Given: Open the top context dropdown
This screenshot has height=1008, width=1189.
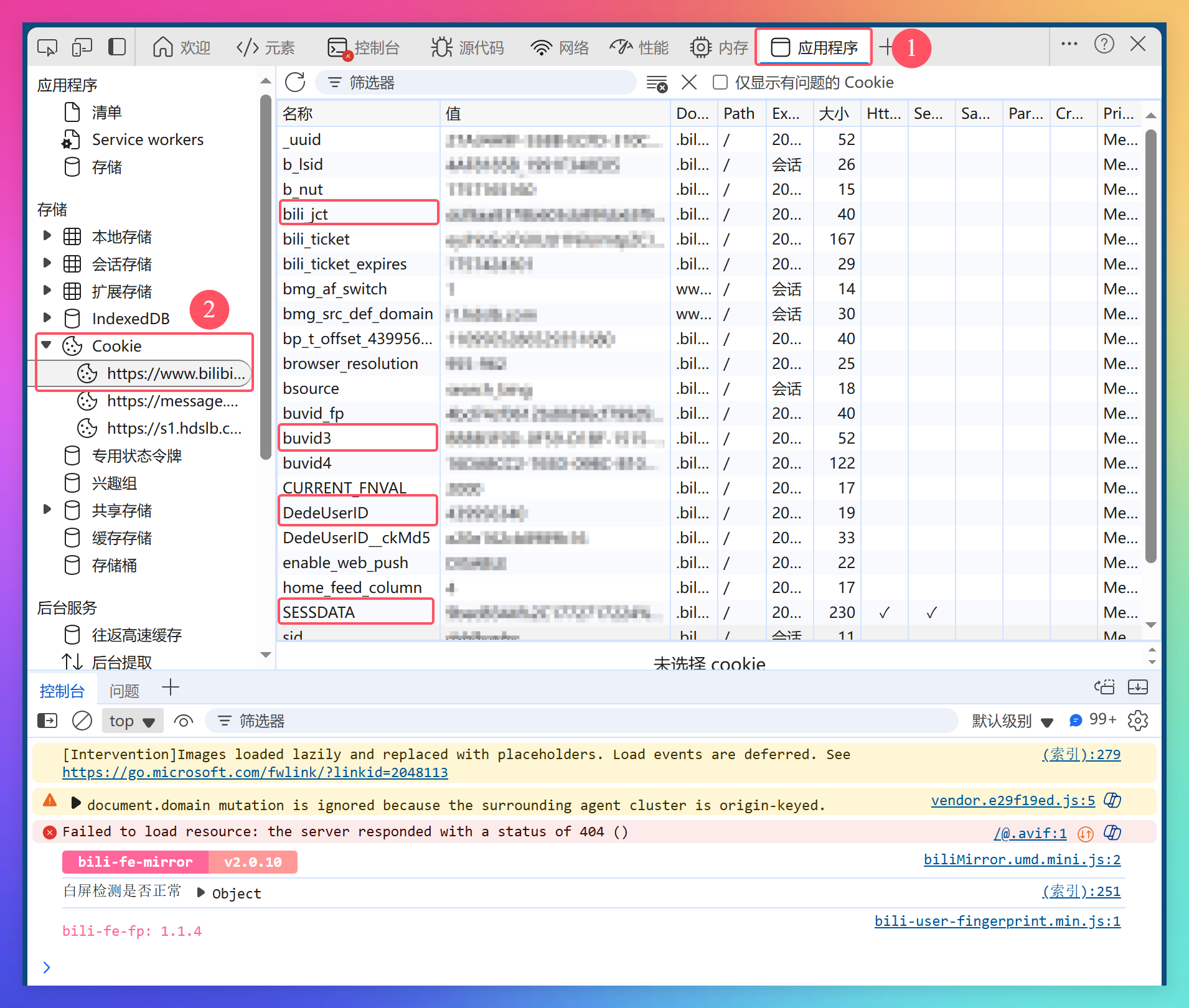Looking at the screenshot, I should tap(132, 721).
